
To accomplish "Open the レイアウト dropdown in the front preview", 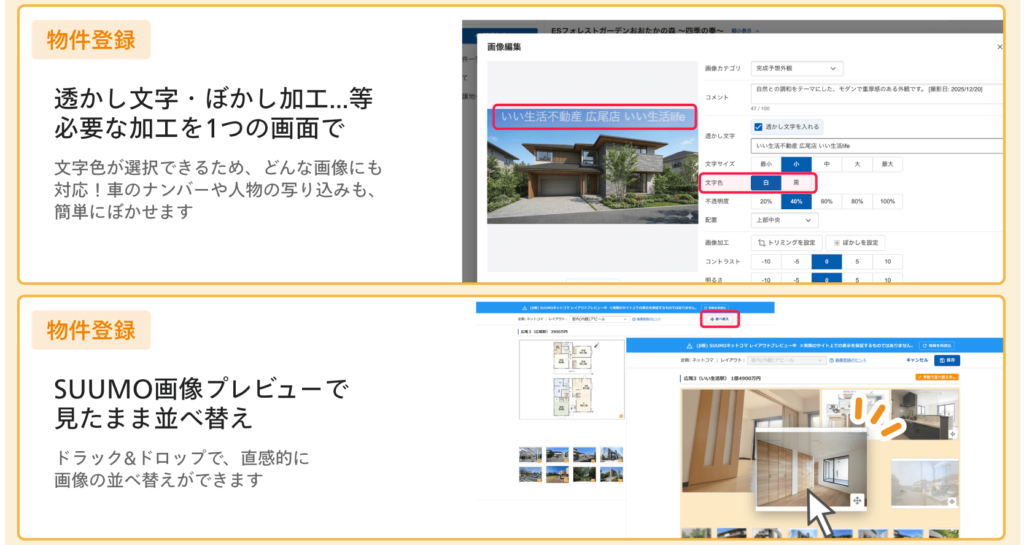I will (x=787, y=360).
